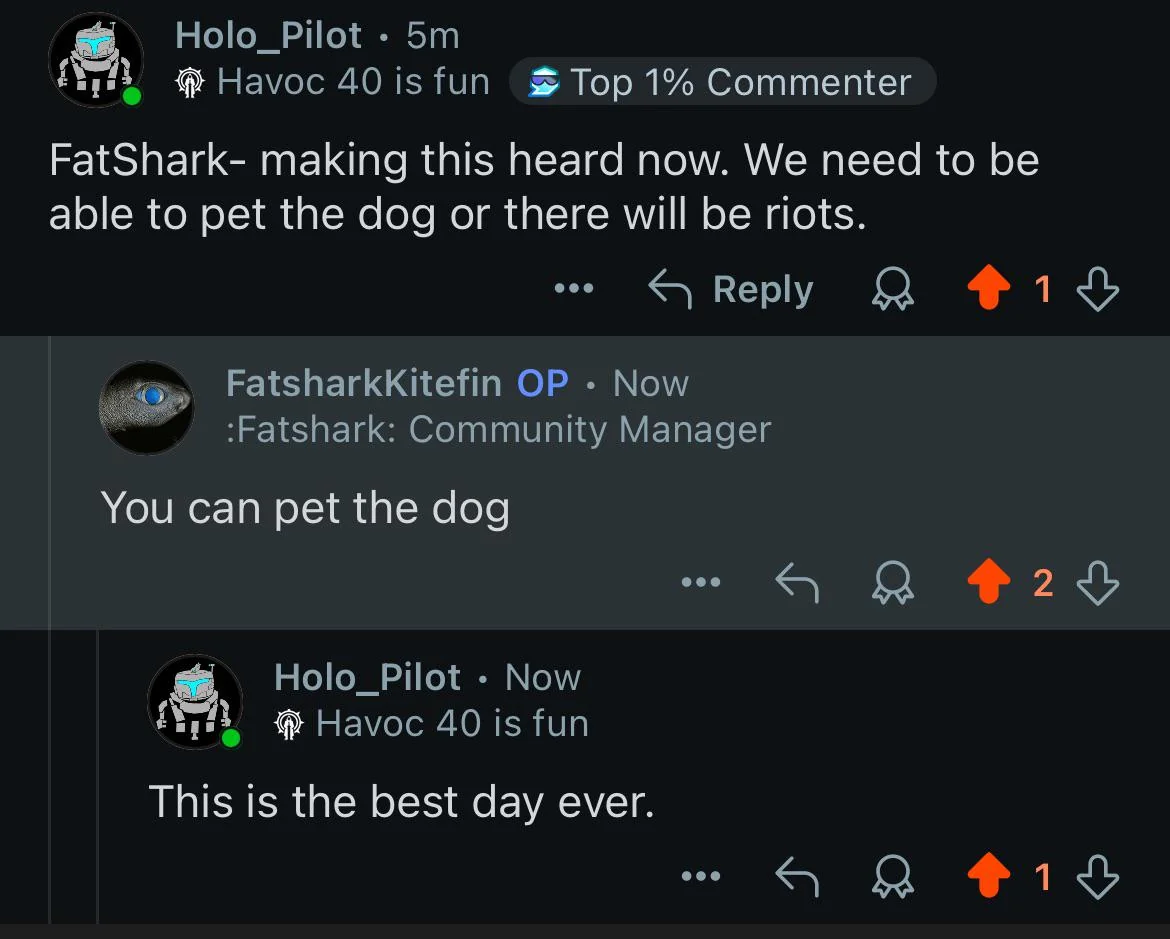Award the 'This is the best day ever' comment
Viewport: 1170px width, 939px height.
893,876
